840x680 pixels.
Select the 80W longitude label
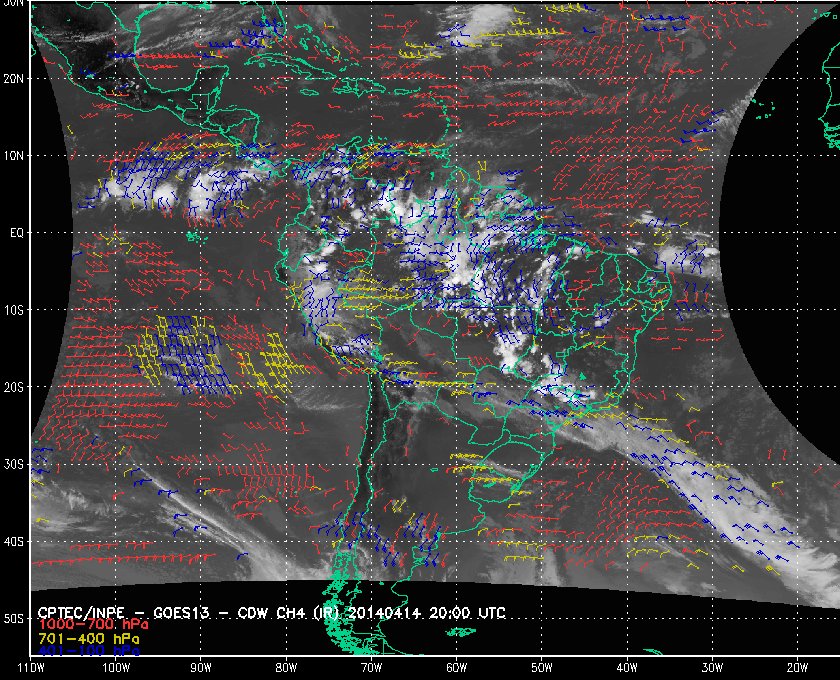286,668
